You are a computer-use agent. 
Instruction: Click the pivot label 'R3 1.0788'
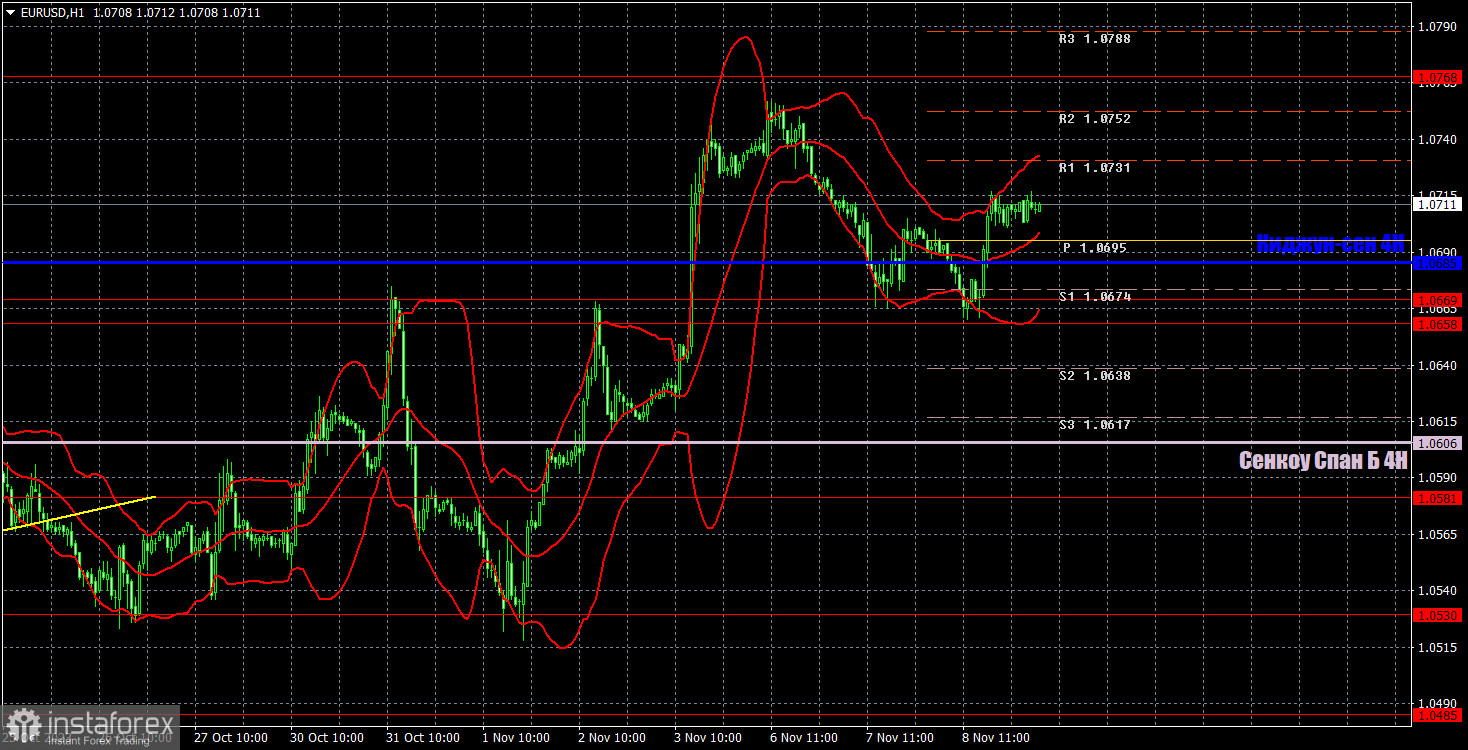[x=1095, y=39]
